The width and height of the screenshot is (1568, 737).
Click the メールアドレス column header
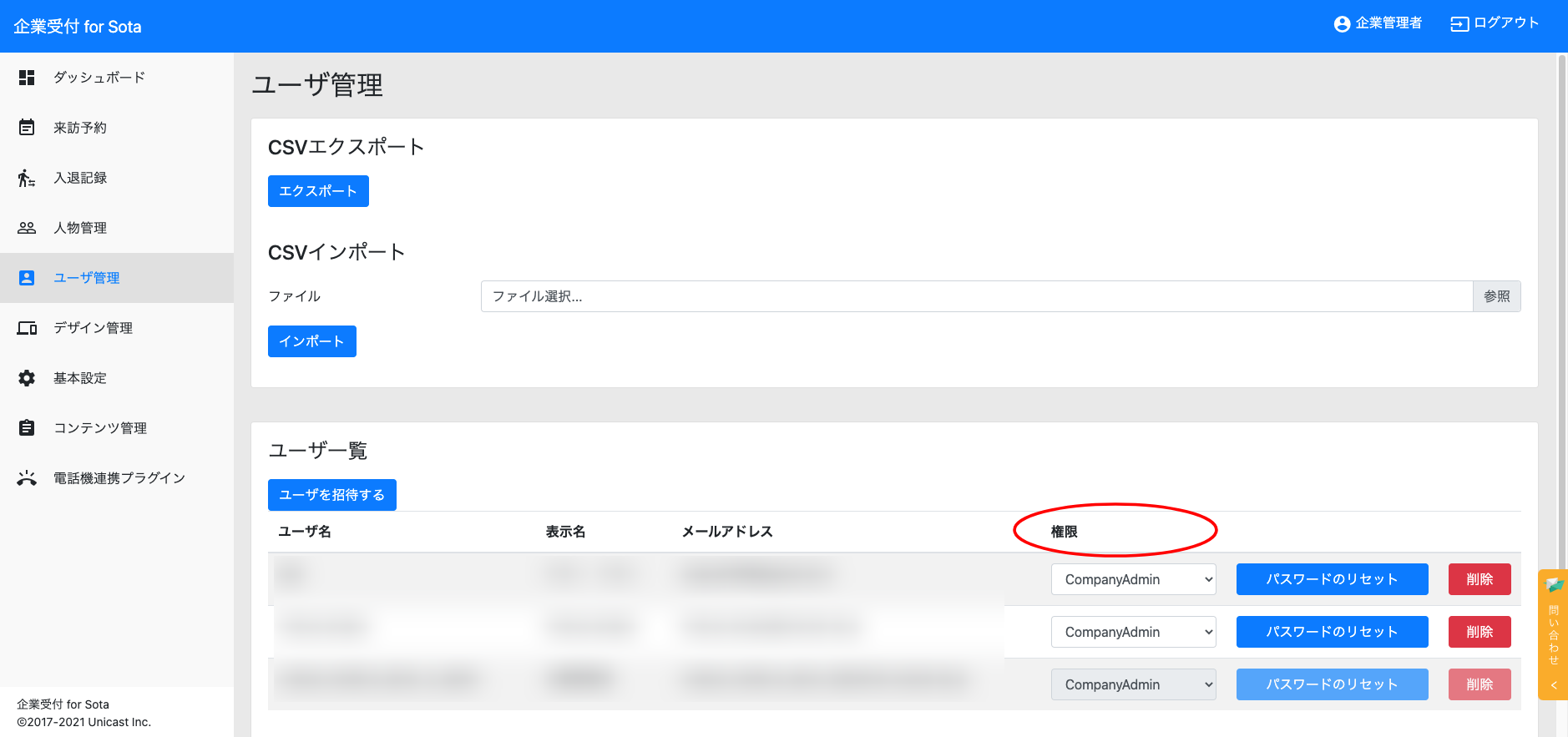tap(727, 532)
